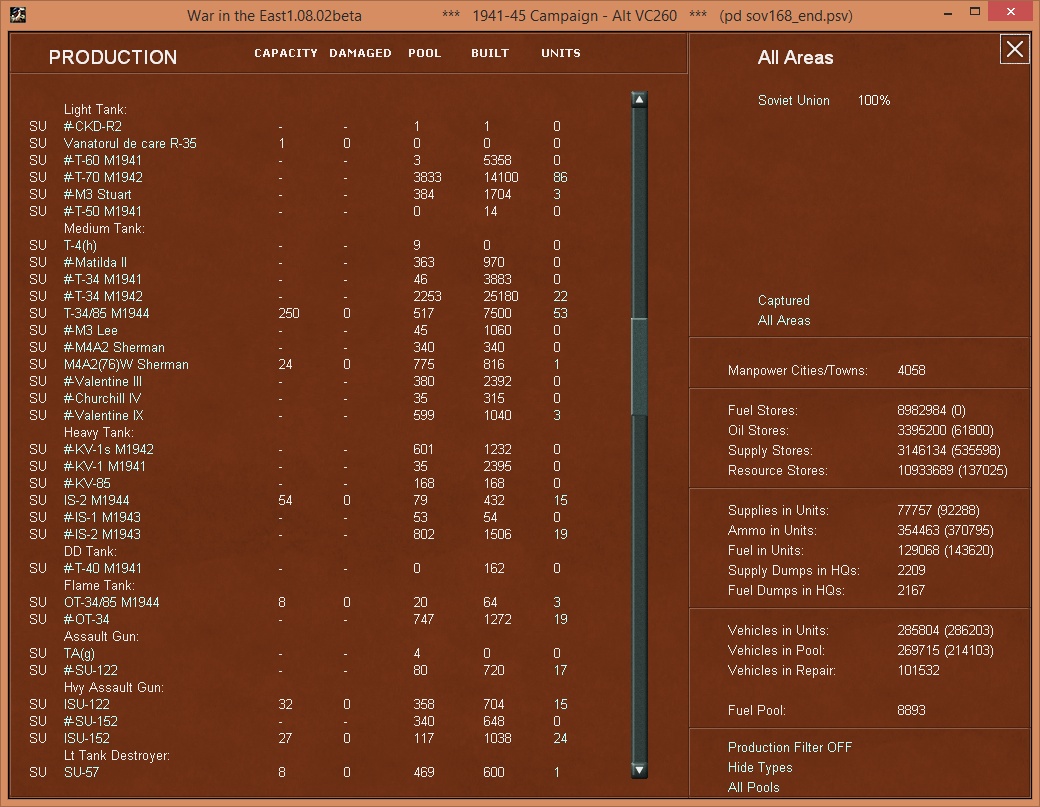Click the SU marker beside T-60 M1941
Viewport: 1040px width, 807px height.
(x=36, y=160)
